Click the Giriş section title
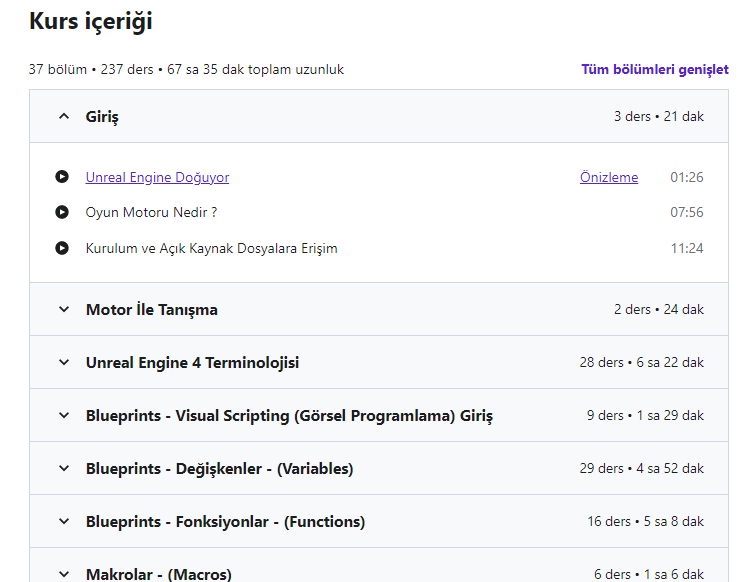Screen dimensions: 747x582 pyautogui.click(x=102, y=117)
